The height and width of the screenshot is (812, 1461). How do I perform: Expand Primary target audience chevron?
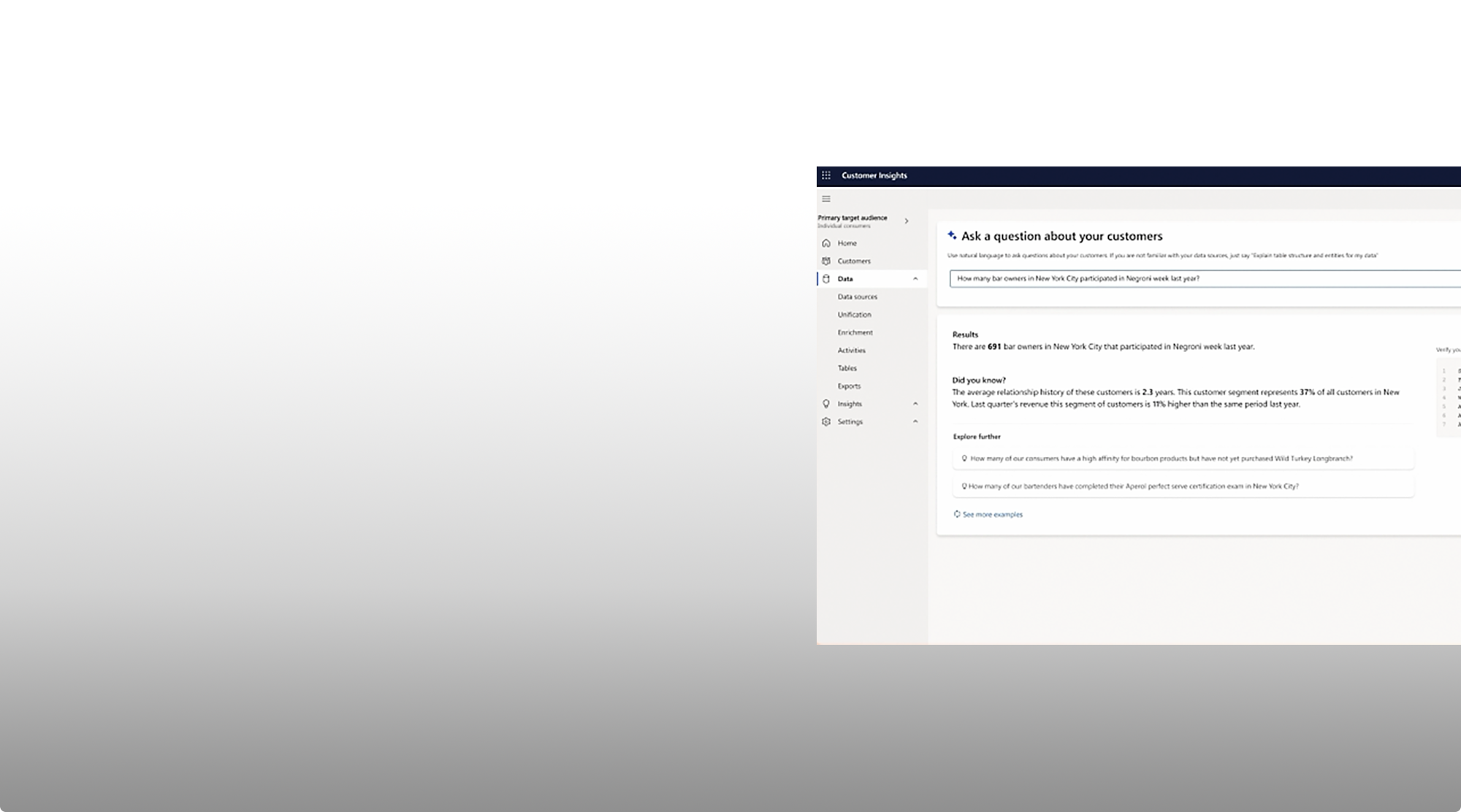[907, 221]
